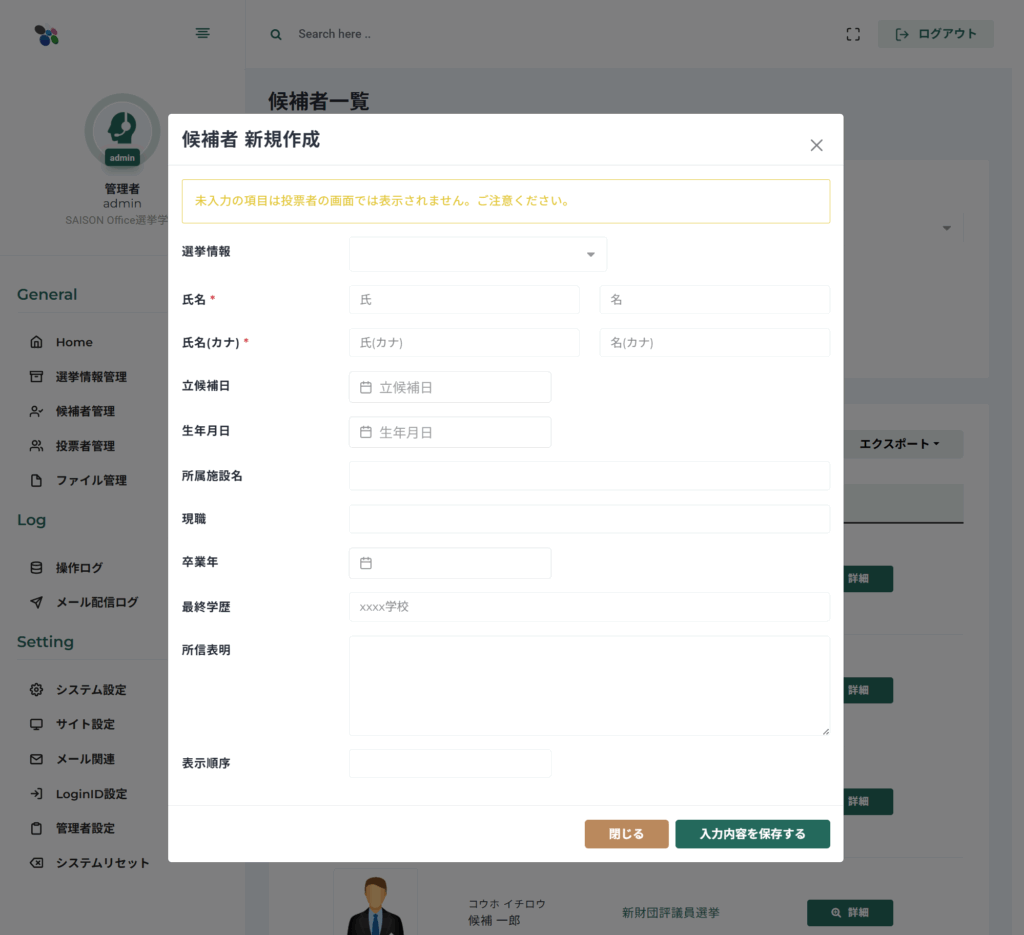The height and width of the screenshot is (935, 1024).
Task: Click the メール配信ログ send icon
Action: click(37, 602)
